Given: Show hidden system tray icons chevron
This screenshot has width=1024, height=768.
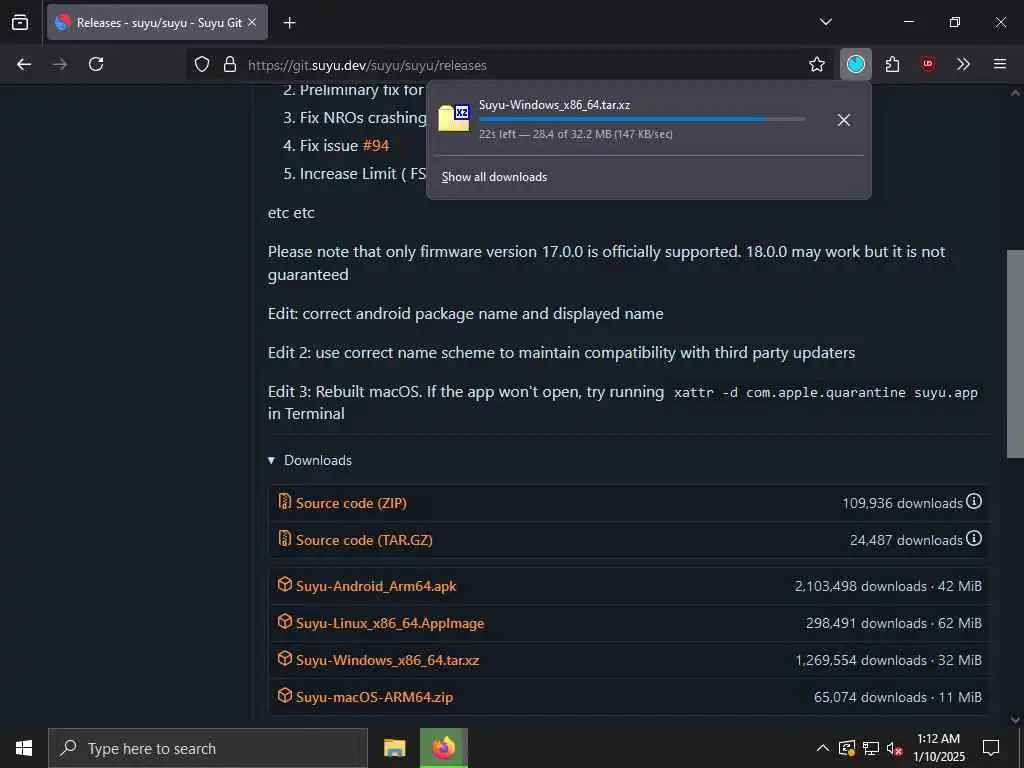Looking at the screenshot, I should click(823, 748).
